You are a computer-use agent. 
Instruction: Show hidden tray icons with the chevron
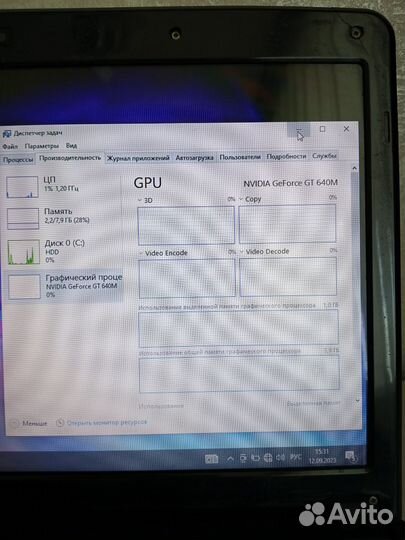pyautogui.click(x=230, y=459)
